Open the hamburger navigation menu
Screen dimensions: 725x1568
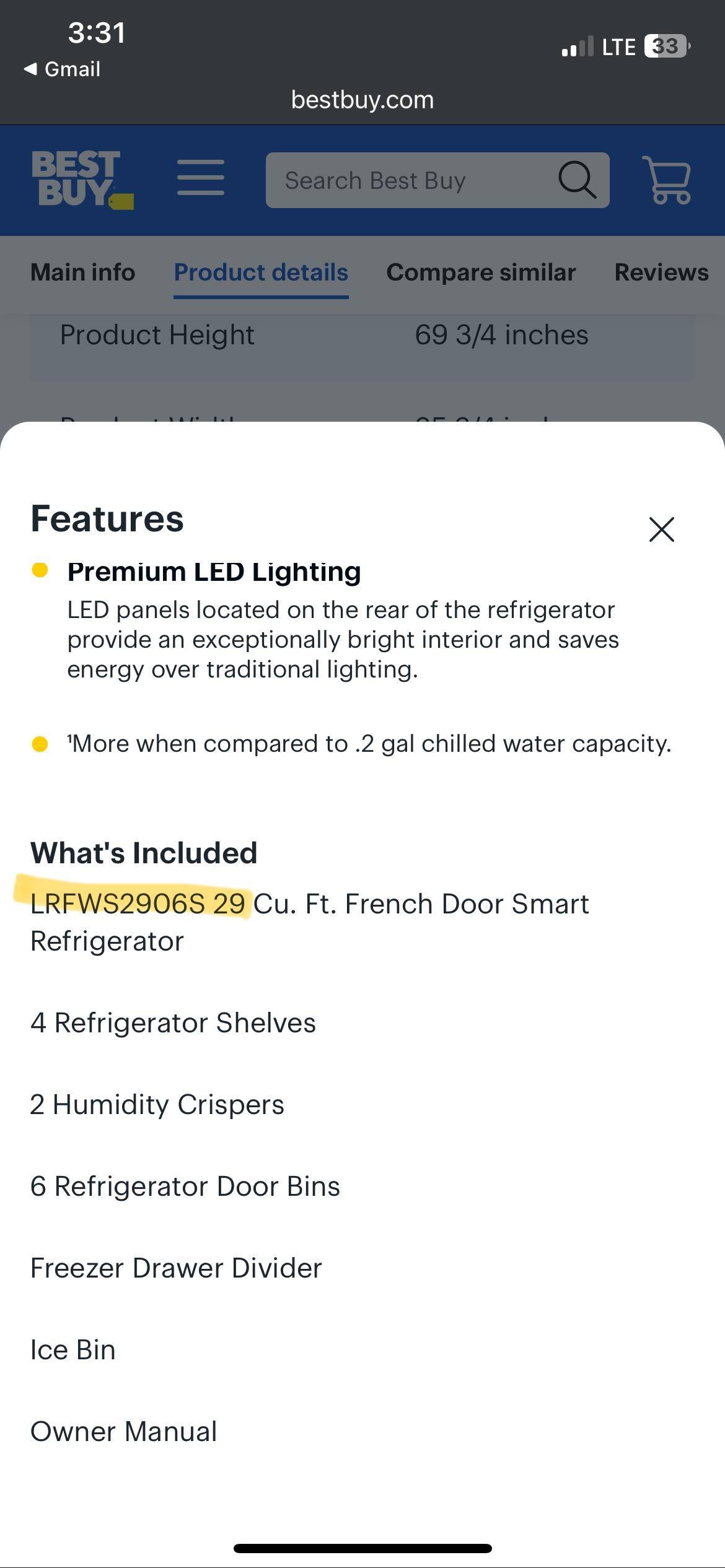point(200,178)
